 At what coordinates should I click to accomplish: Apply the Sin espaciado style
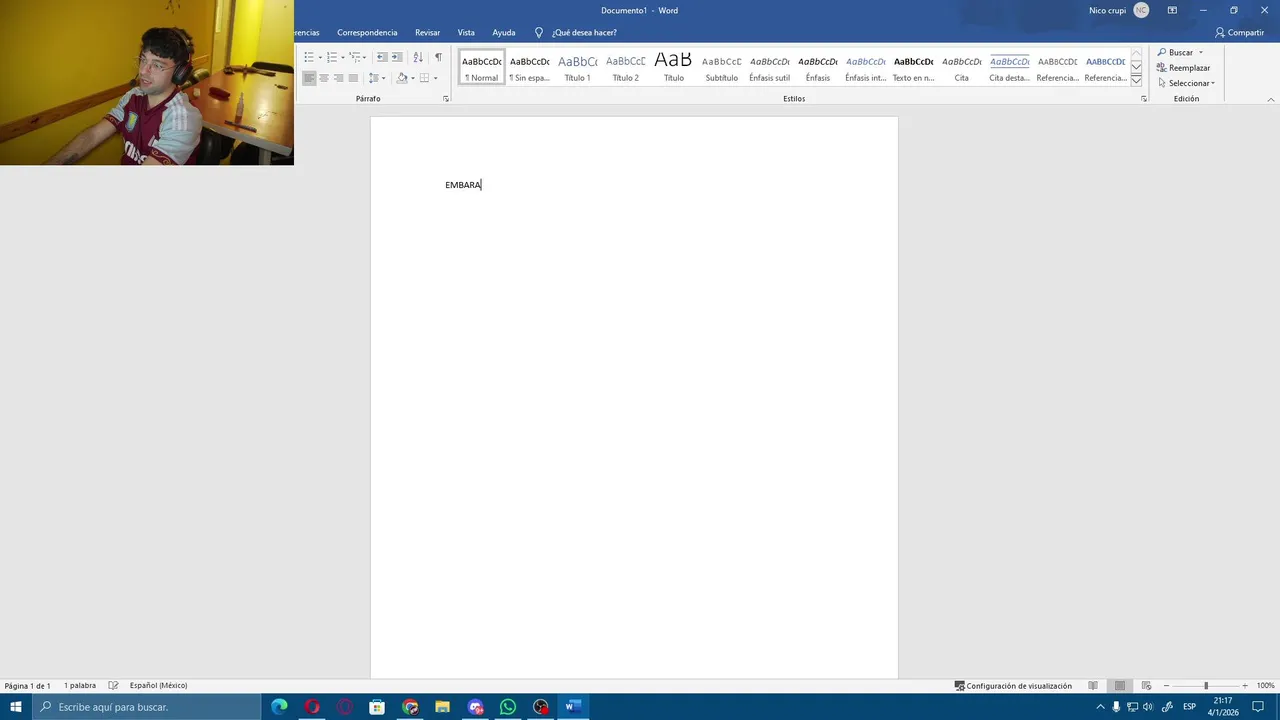pyautogui.click(x=530, y=67)
